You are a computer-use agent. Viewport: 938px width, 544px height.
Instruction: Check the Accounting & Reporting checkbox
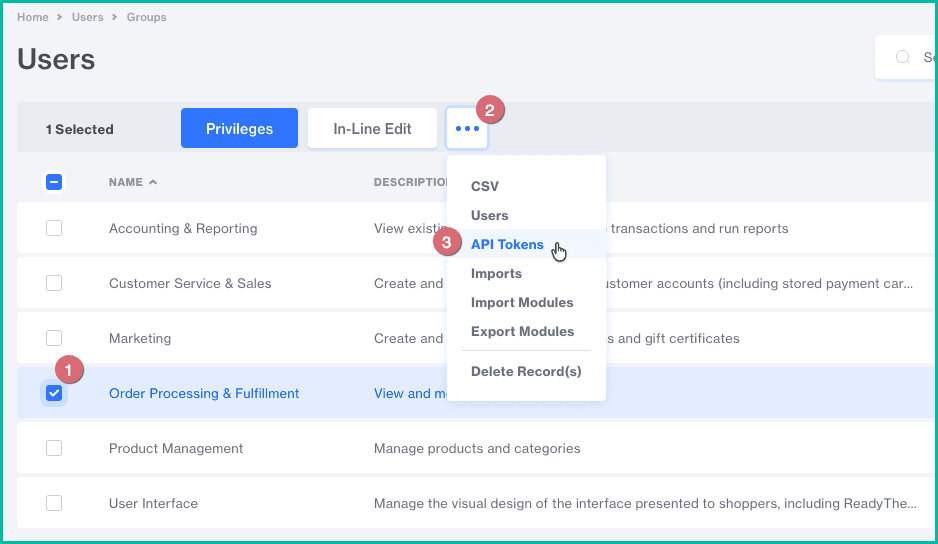click(54, 228)
